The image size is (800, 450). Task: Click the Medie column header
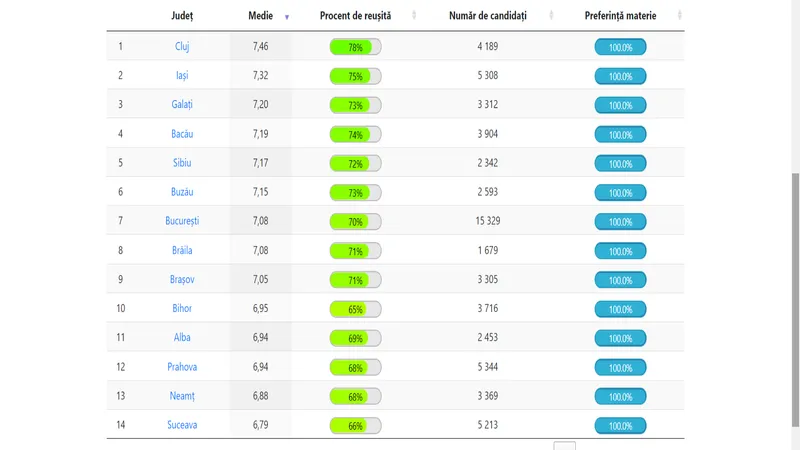coord(261,16)
